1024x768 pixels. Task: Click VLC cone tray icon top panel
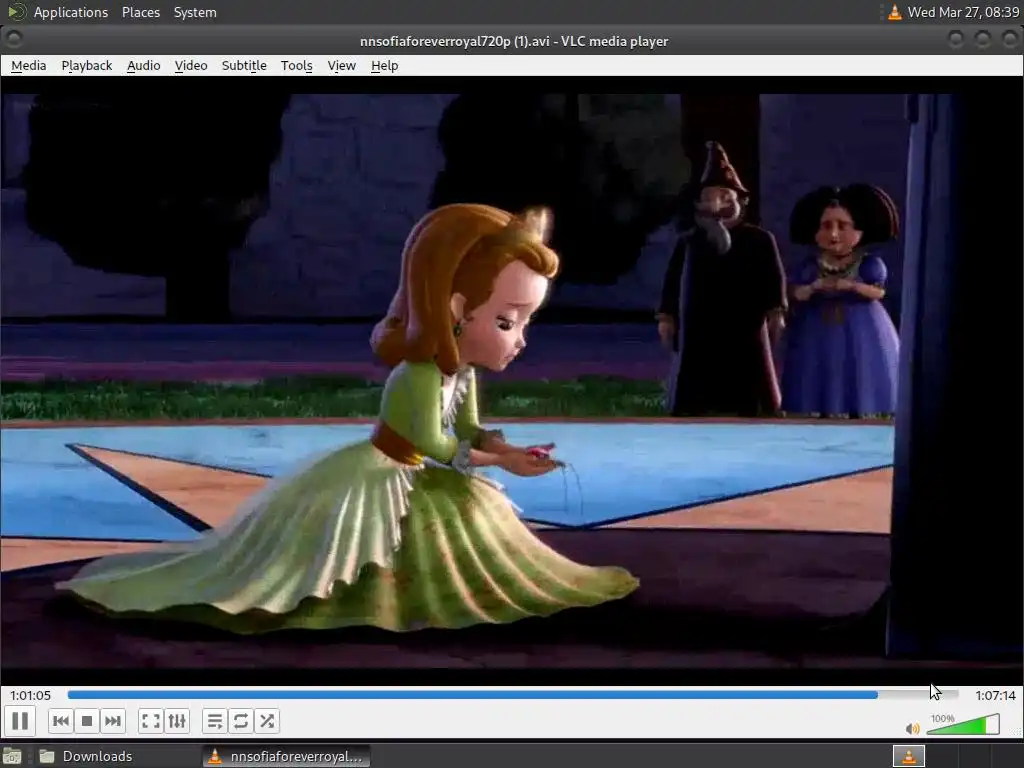[x=895, y=12]
